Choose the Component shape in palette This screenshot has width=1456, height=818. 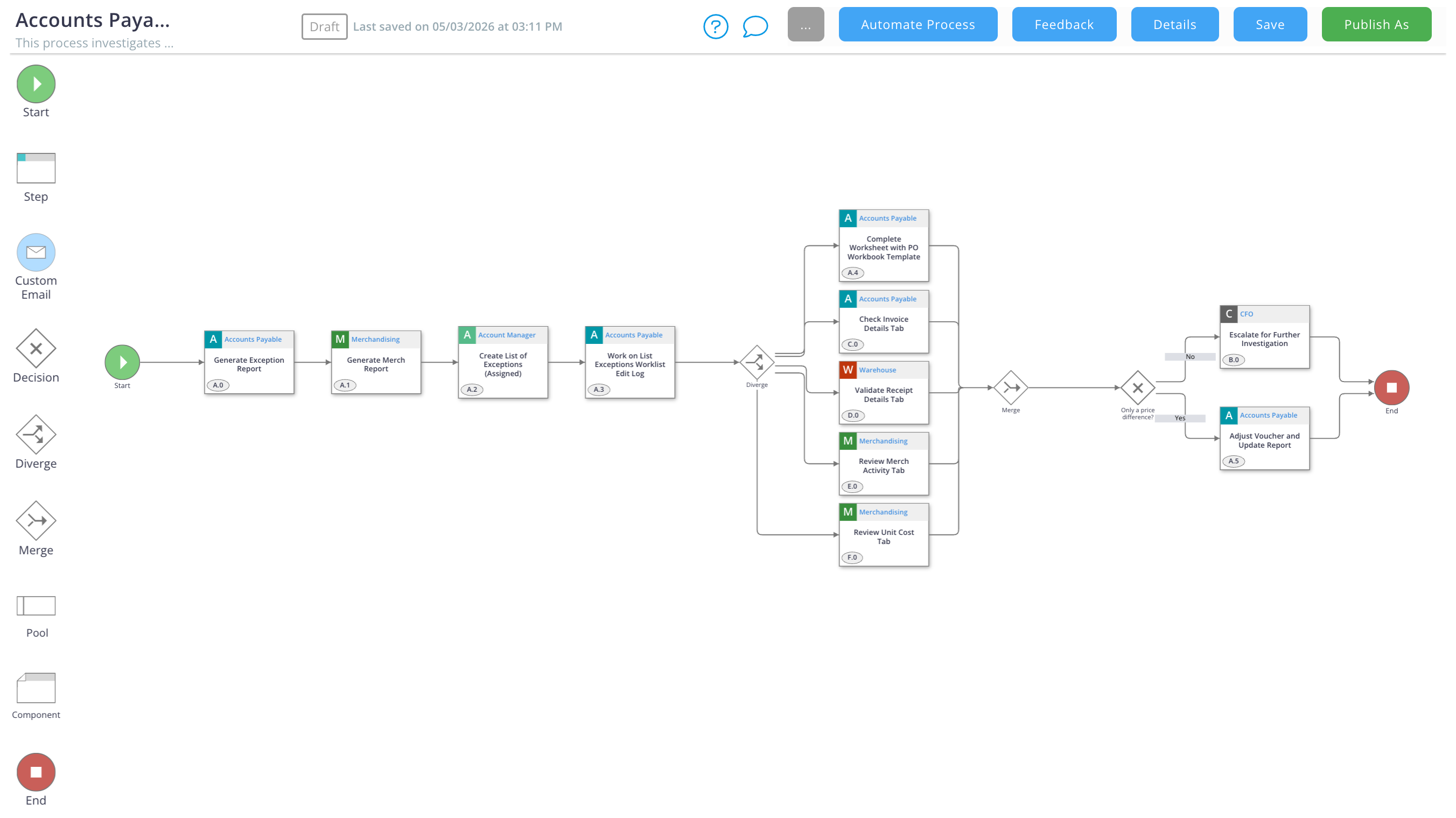36,688
